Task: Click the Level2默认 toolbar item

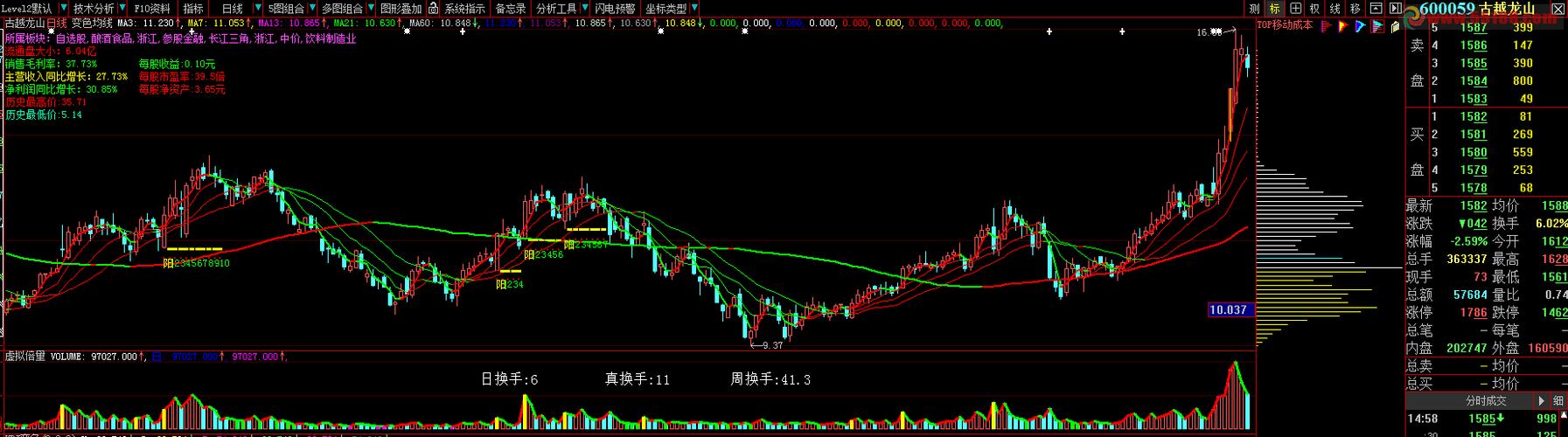Action: click(26, 8)
